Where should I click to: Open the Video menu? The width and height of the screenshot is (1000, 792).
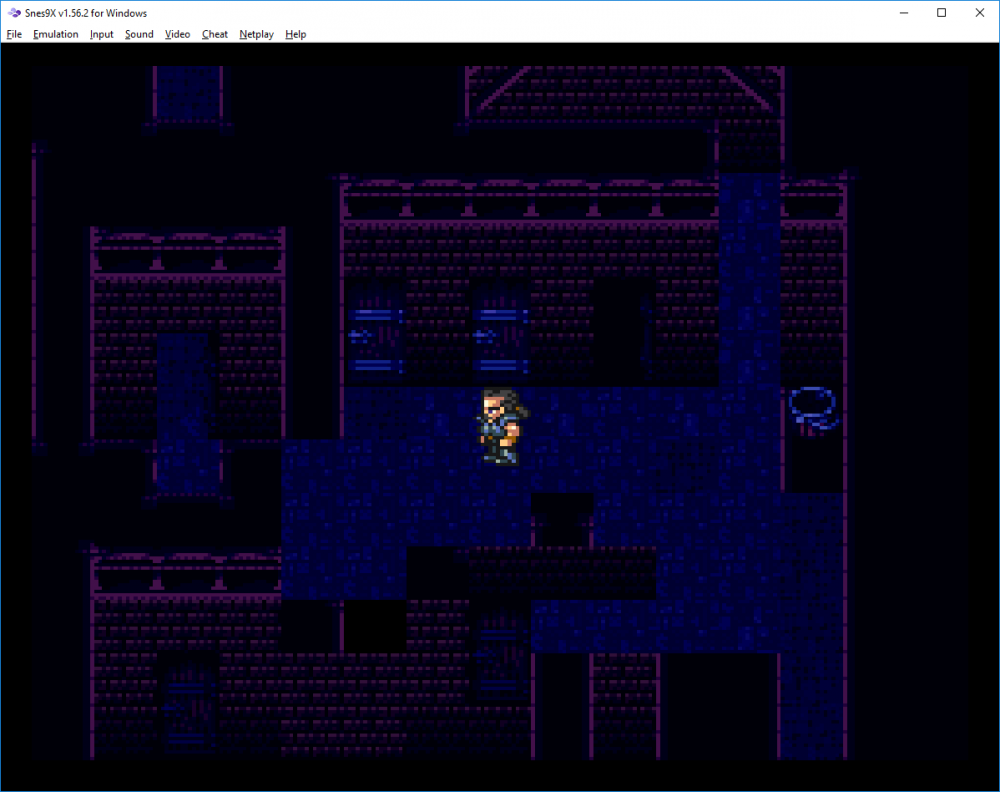tap(177, 34)
